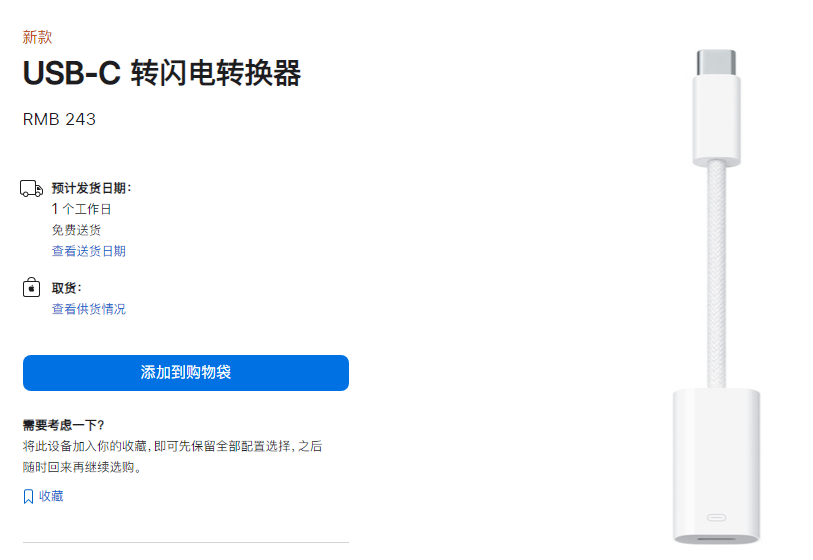
Task: Open the 查看供货情况 link
Action: [x=89, y=309]
